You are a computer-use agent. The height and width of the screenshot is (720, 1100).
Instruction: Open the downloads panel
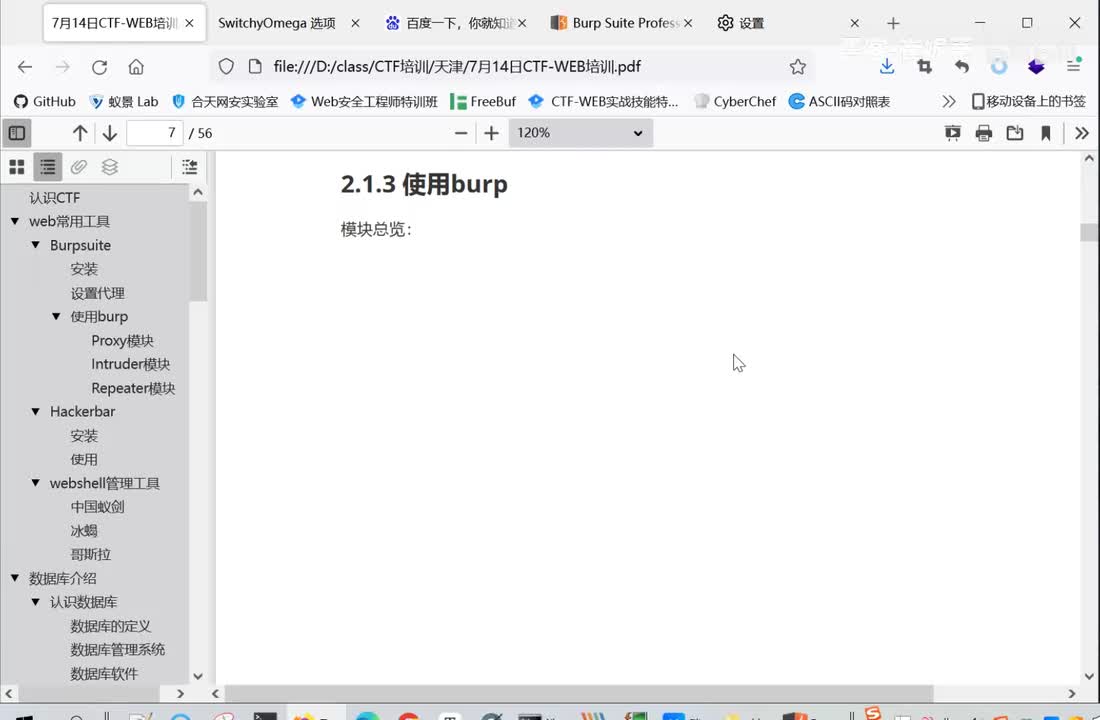pos(887,67)
